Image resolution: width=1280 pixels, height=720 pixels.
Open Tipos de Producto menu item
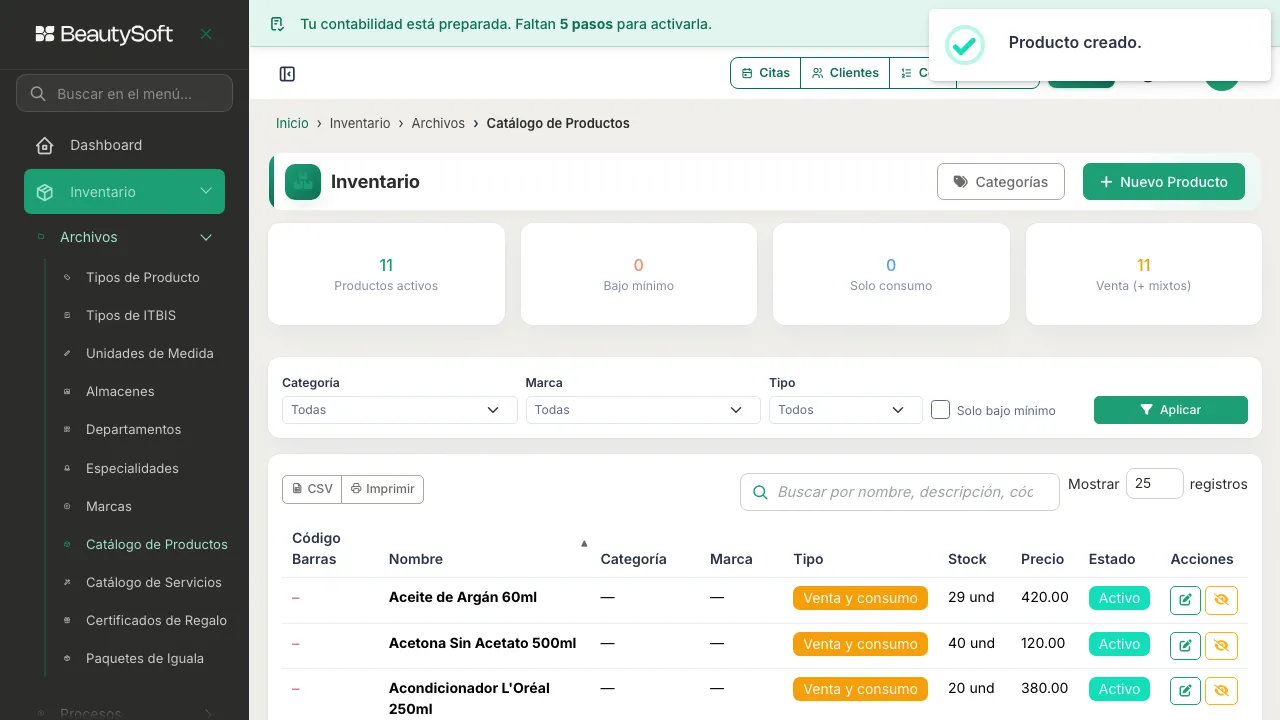coord(143,277)
